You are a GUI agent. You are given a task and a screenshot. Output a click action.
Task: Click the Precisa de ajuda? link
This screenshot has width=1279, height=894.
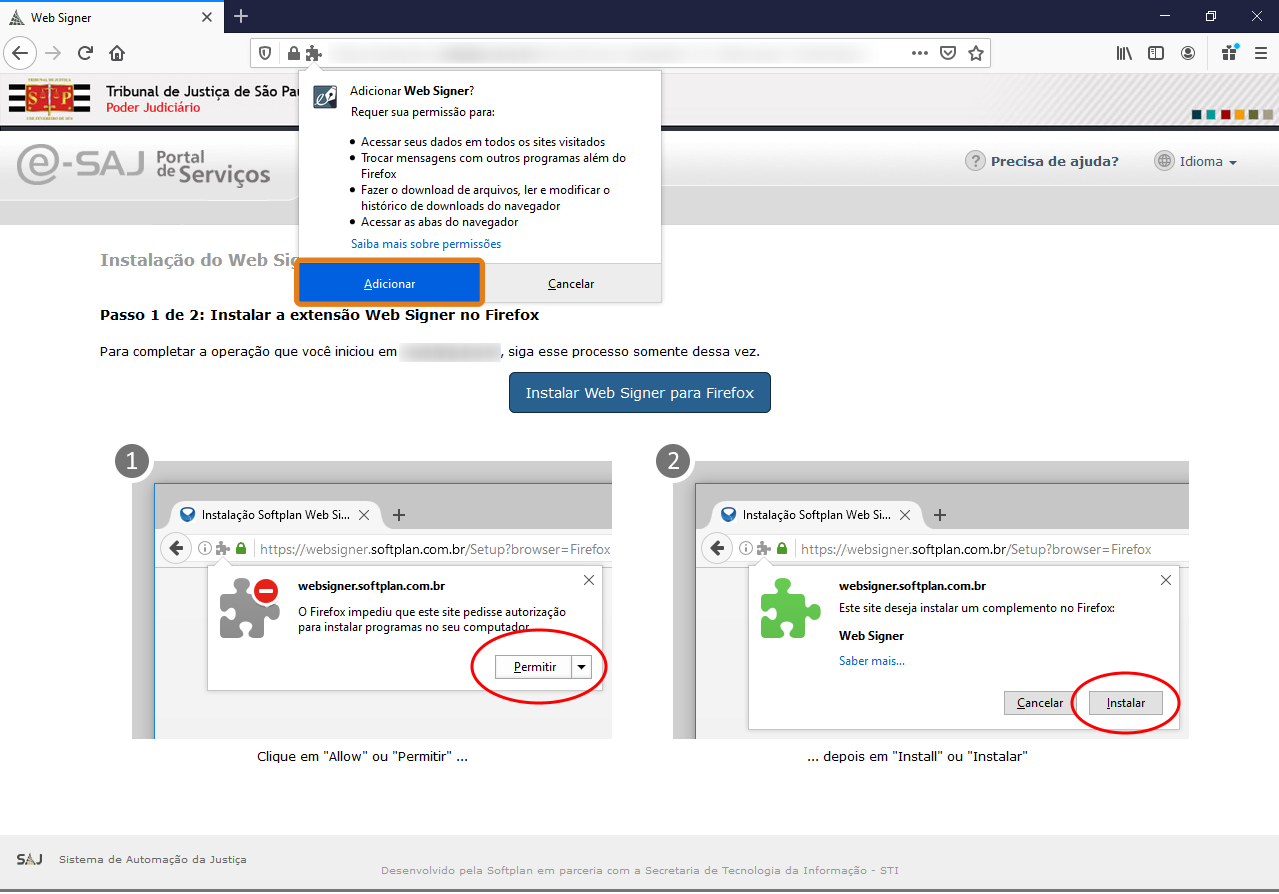[1055, 161]
